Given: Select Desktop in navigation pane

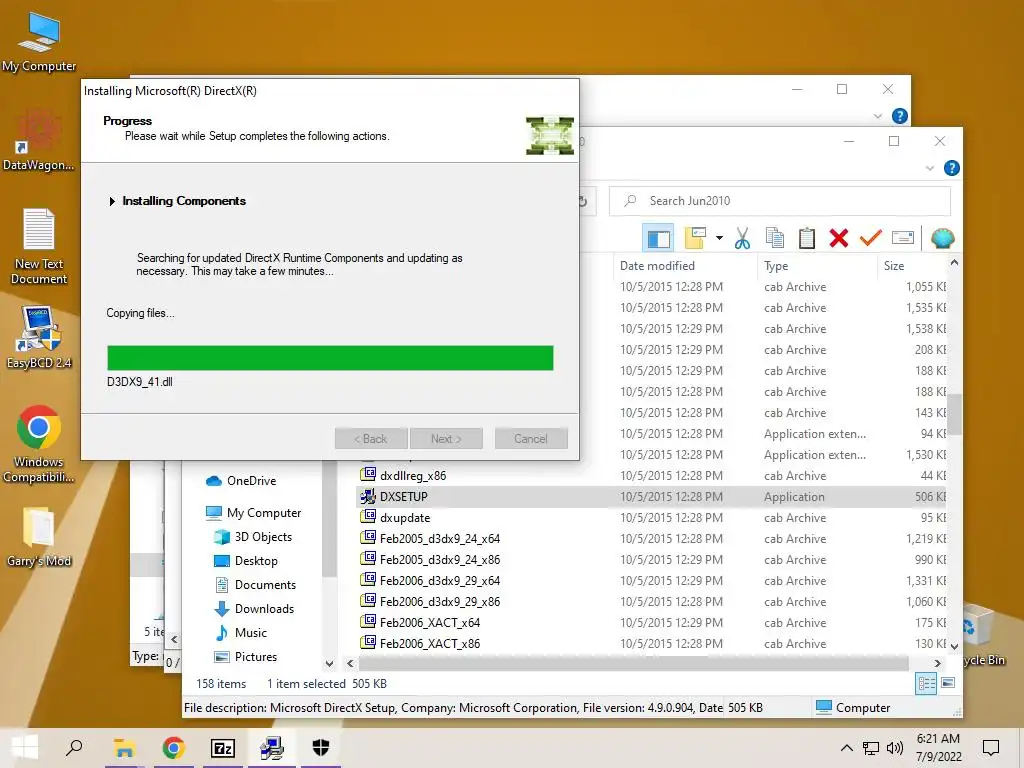Looking at the screenshot, I should pyautogui.click(x=246, y=561).
